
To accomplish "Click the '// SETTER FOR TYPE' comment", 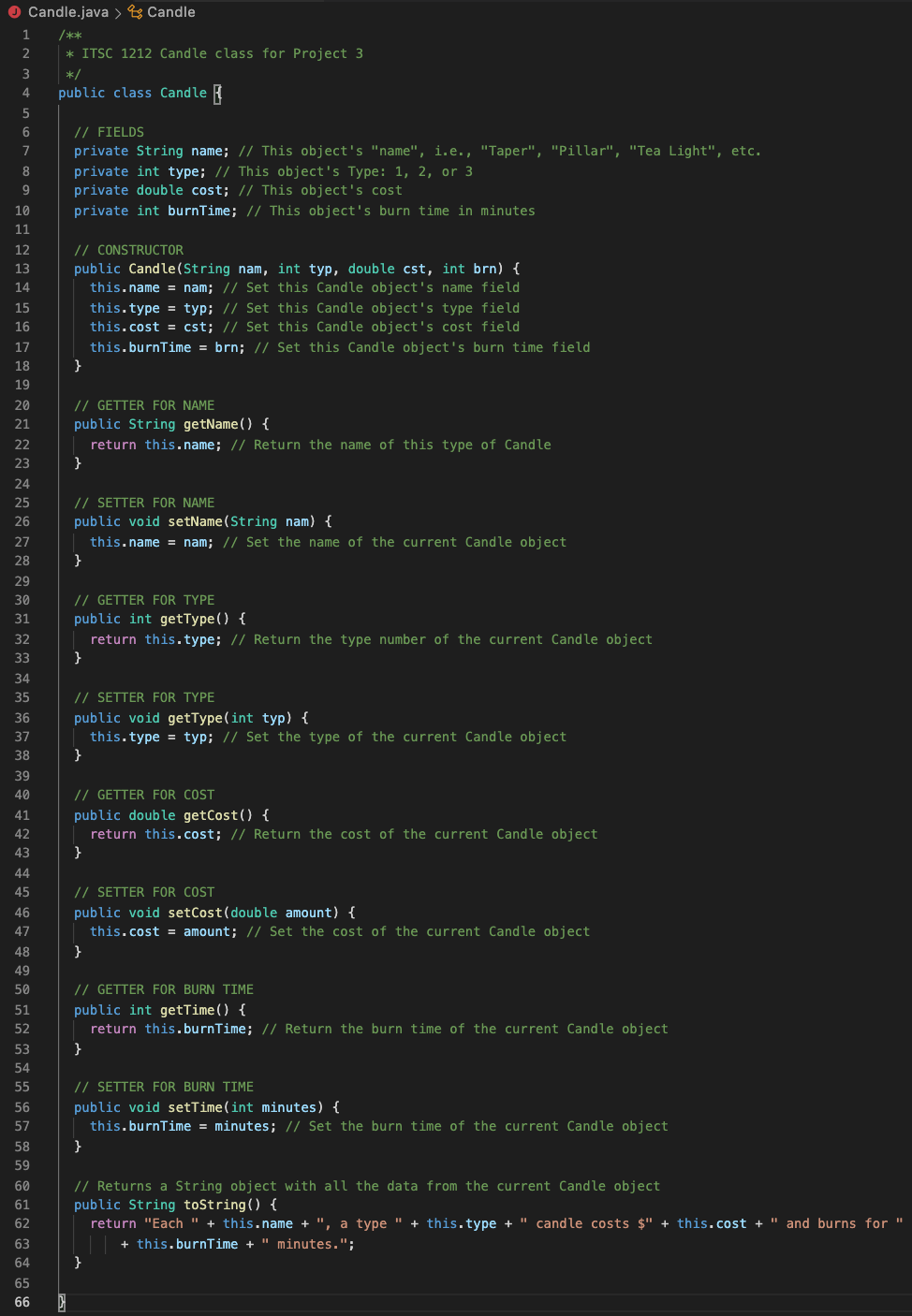I will 144,697.
